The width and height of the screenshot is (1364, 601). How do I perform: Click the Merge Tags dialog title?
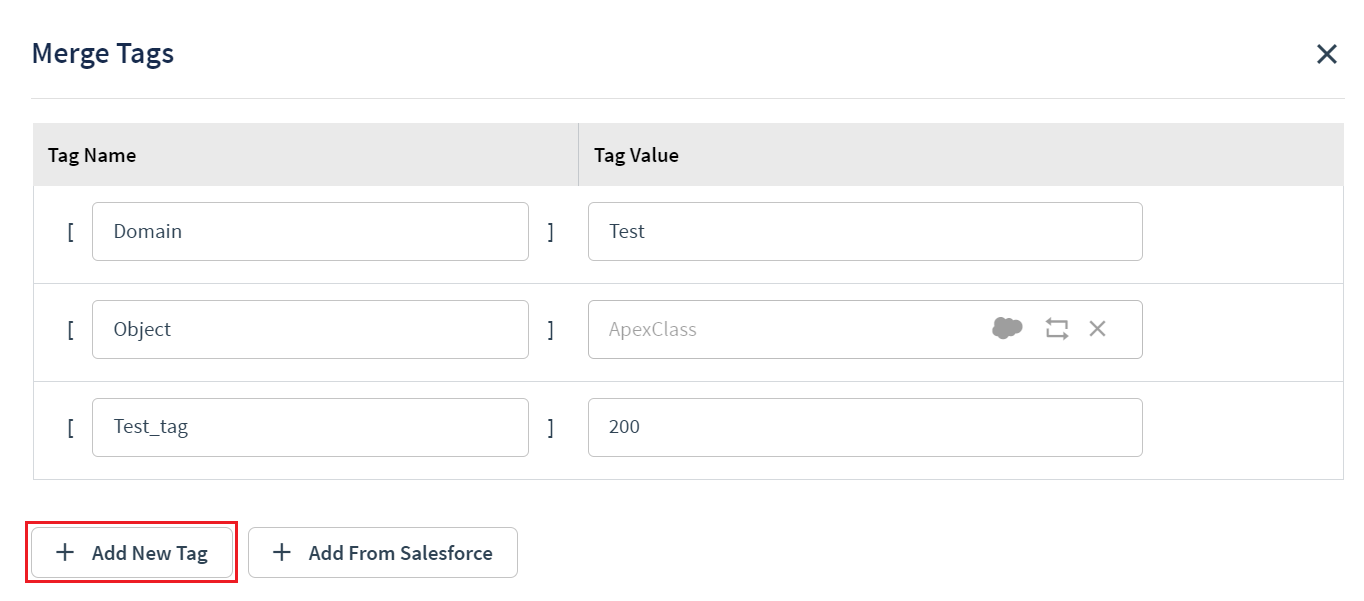103,53
